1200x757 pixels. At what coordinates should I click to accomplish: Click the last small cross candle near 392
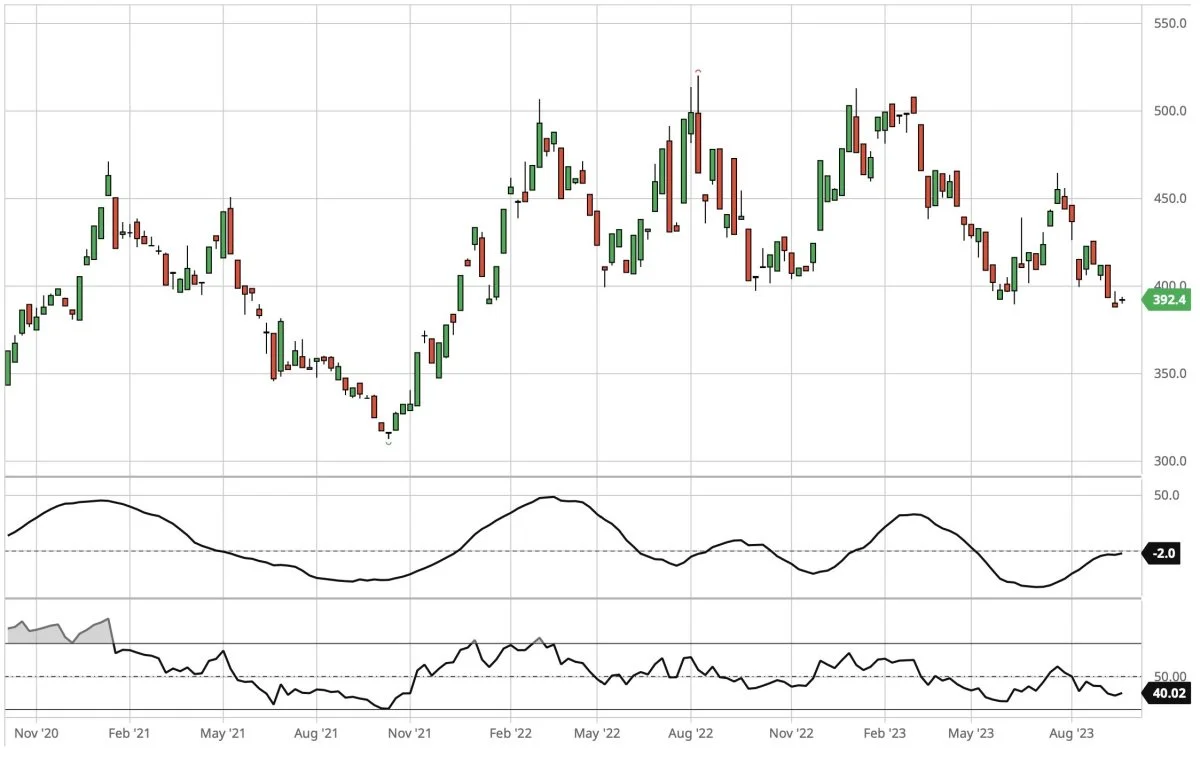point(1122,299)
